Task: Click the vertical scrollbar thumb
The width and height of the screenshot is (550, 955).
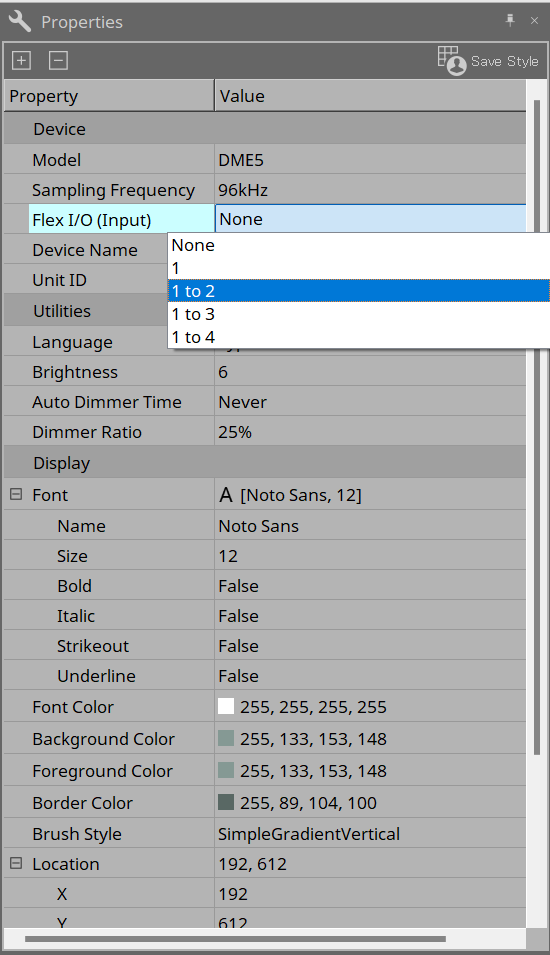Action: pos(537,428)
